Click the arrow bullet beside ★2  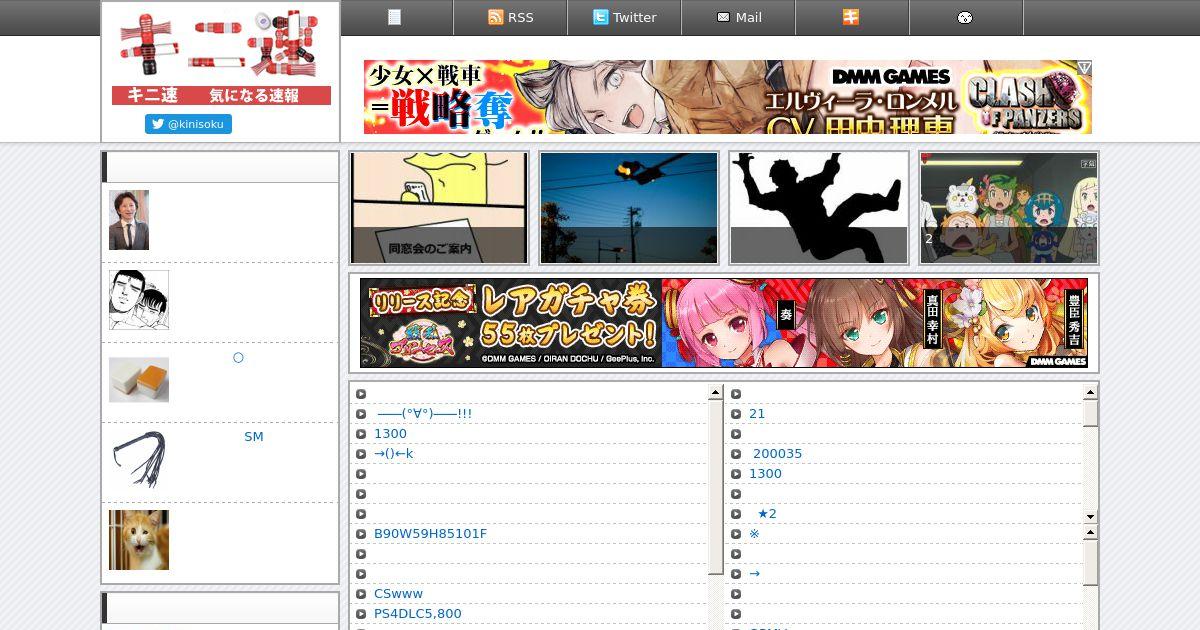coord(736,514)
